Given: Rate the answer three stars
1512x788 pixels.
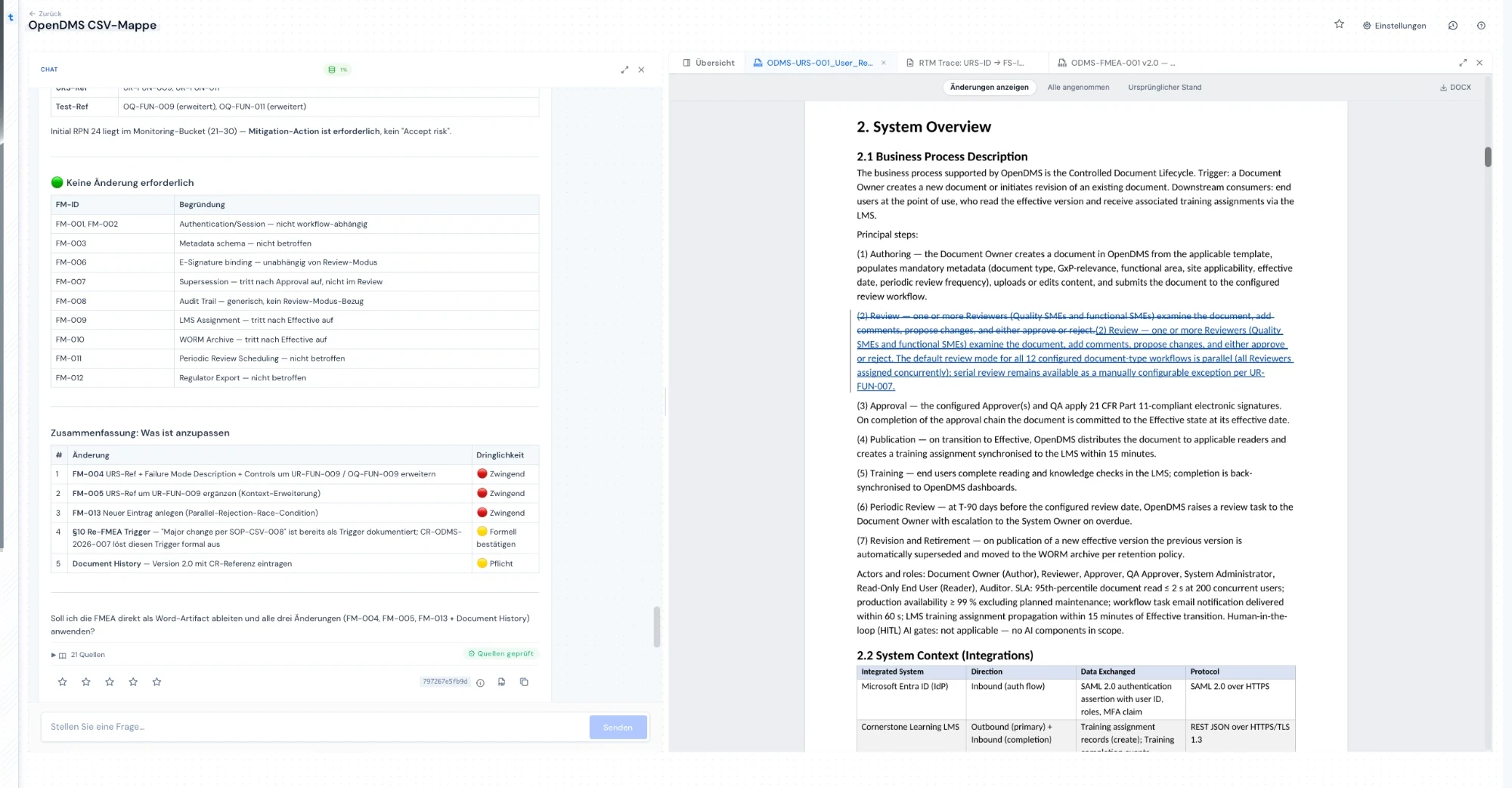Looking at the screenshot, I should [x=110, y=682].
